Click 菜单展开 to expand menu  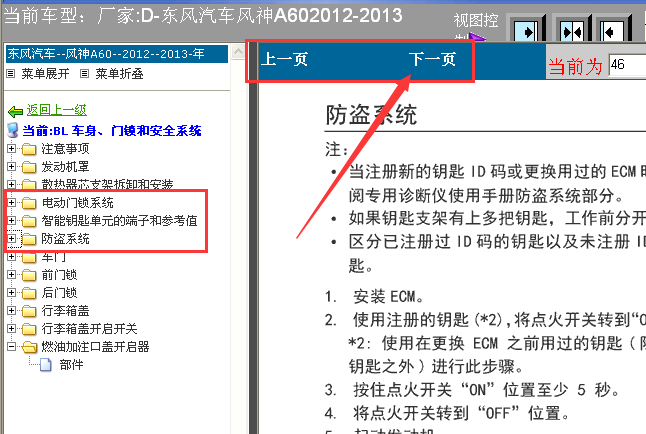[x=45, y=74]
